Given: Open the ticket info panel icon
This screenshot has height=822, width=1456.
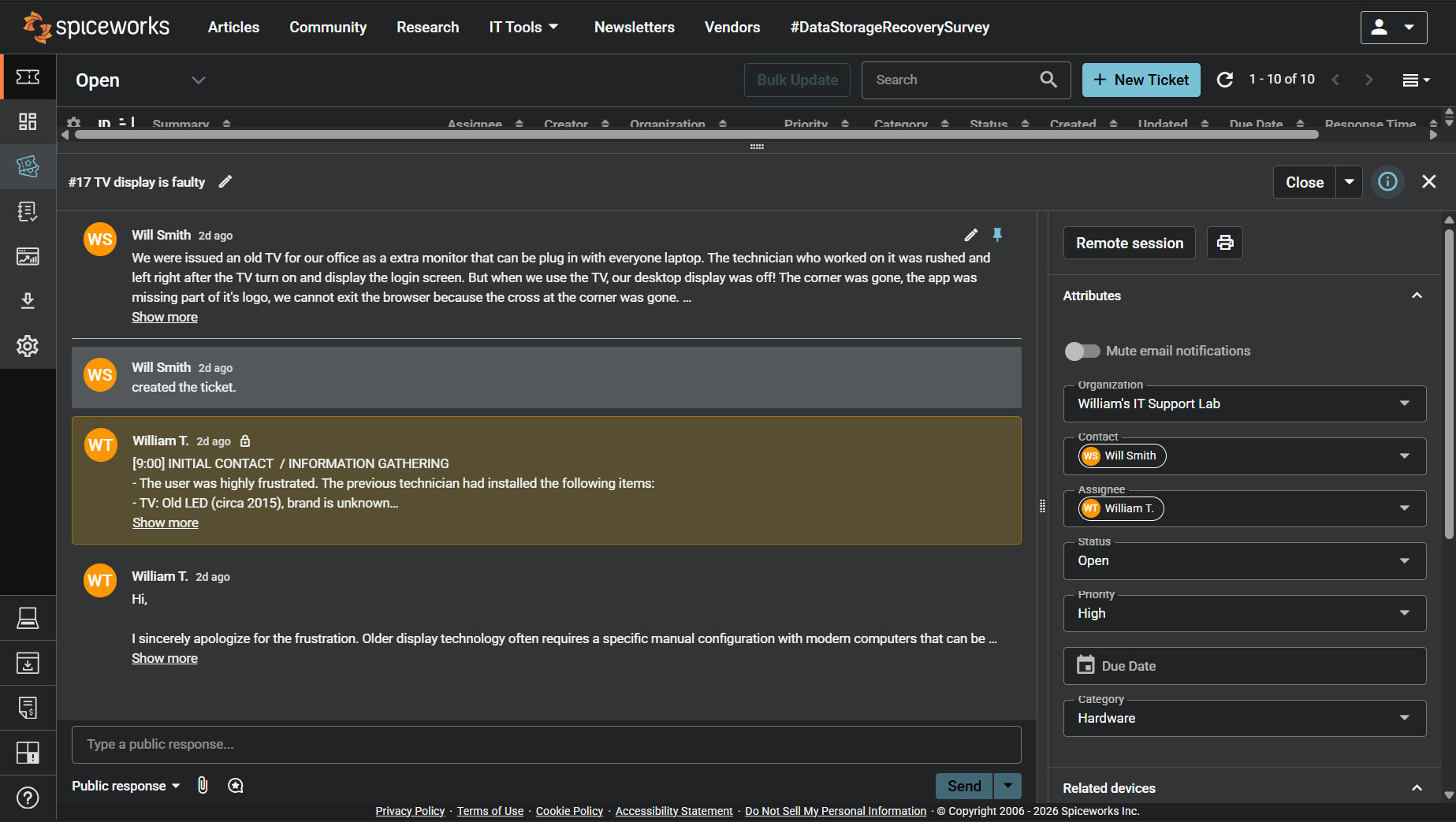Looking at the screenshot, I should coord(1387,182).
